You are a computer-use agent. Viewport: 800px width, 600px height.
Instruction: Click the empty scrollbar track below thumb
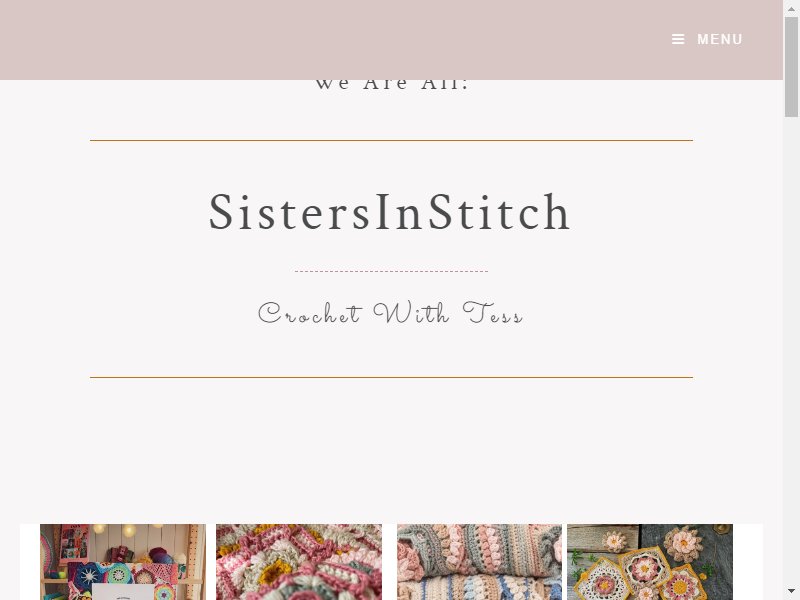point(791,350)
